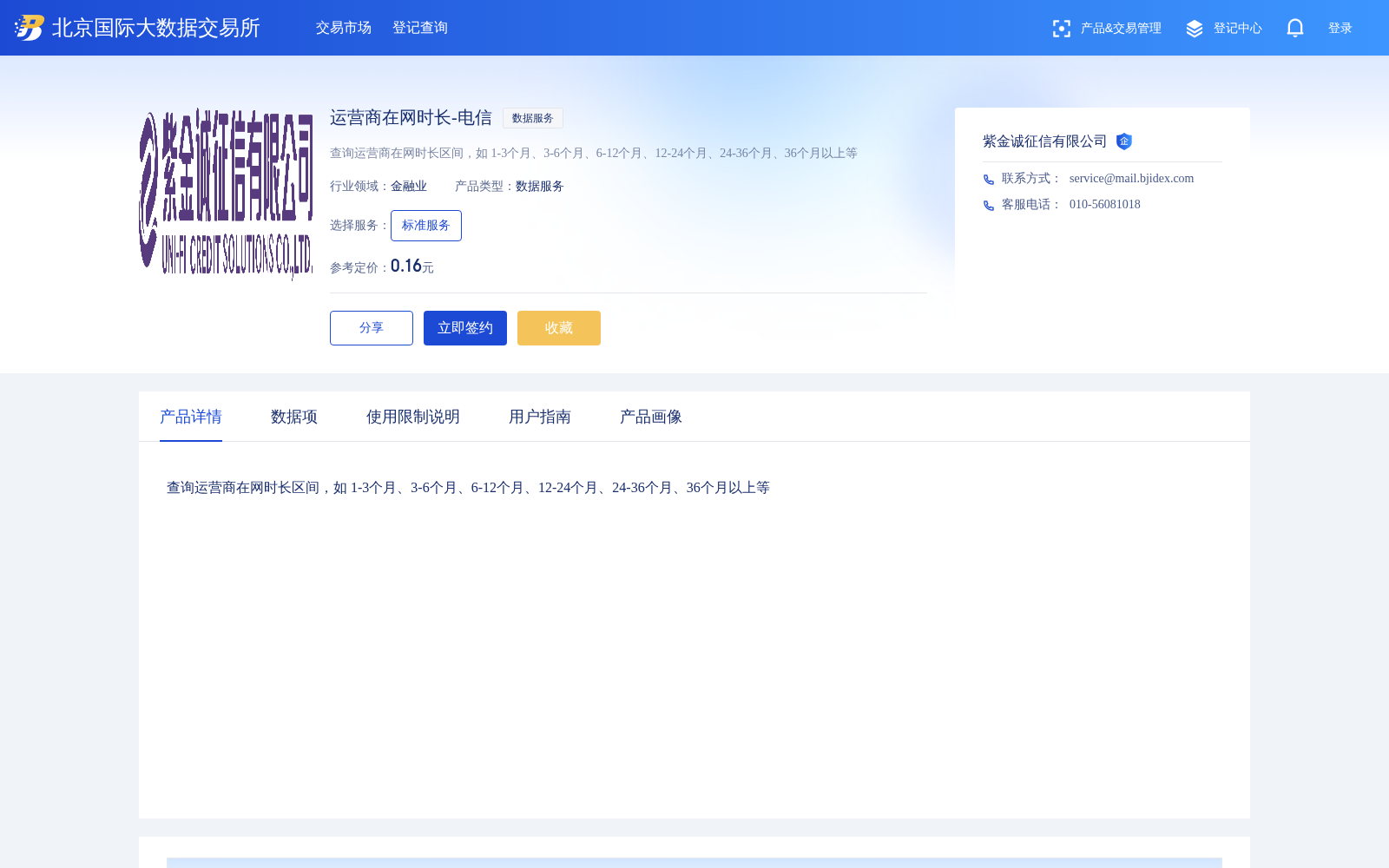
Task: Click the scan icon for 产品&交易管理
Action: coord(1061,29)
